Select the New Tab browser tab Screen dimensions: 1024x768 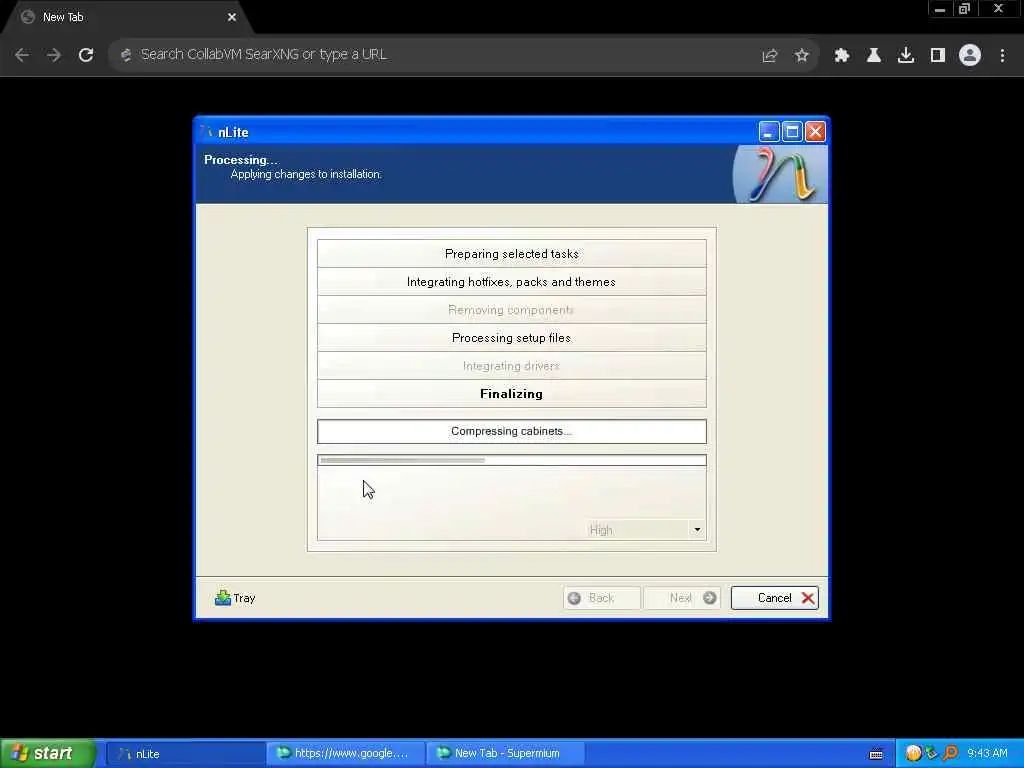[127, 18]
